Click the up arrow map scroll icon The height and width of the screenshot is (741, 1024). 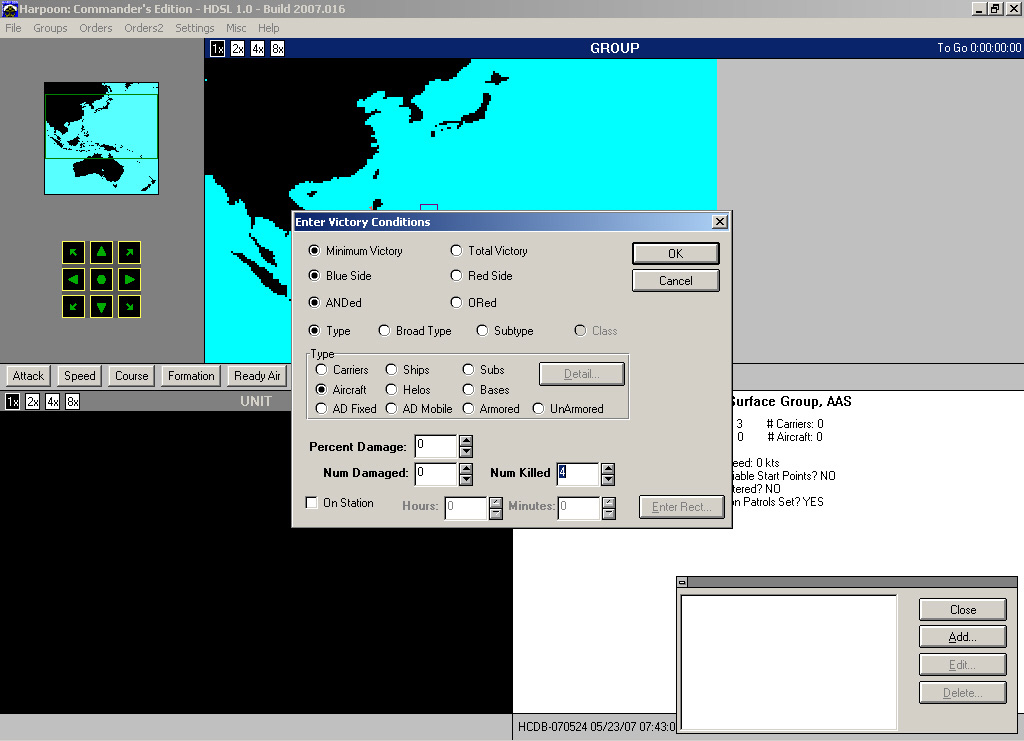(101, 252)
